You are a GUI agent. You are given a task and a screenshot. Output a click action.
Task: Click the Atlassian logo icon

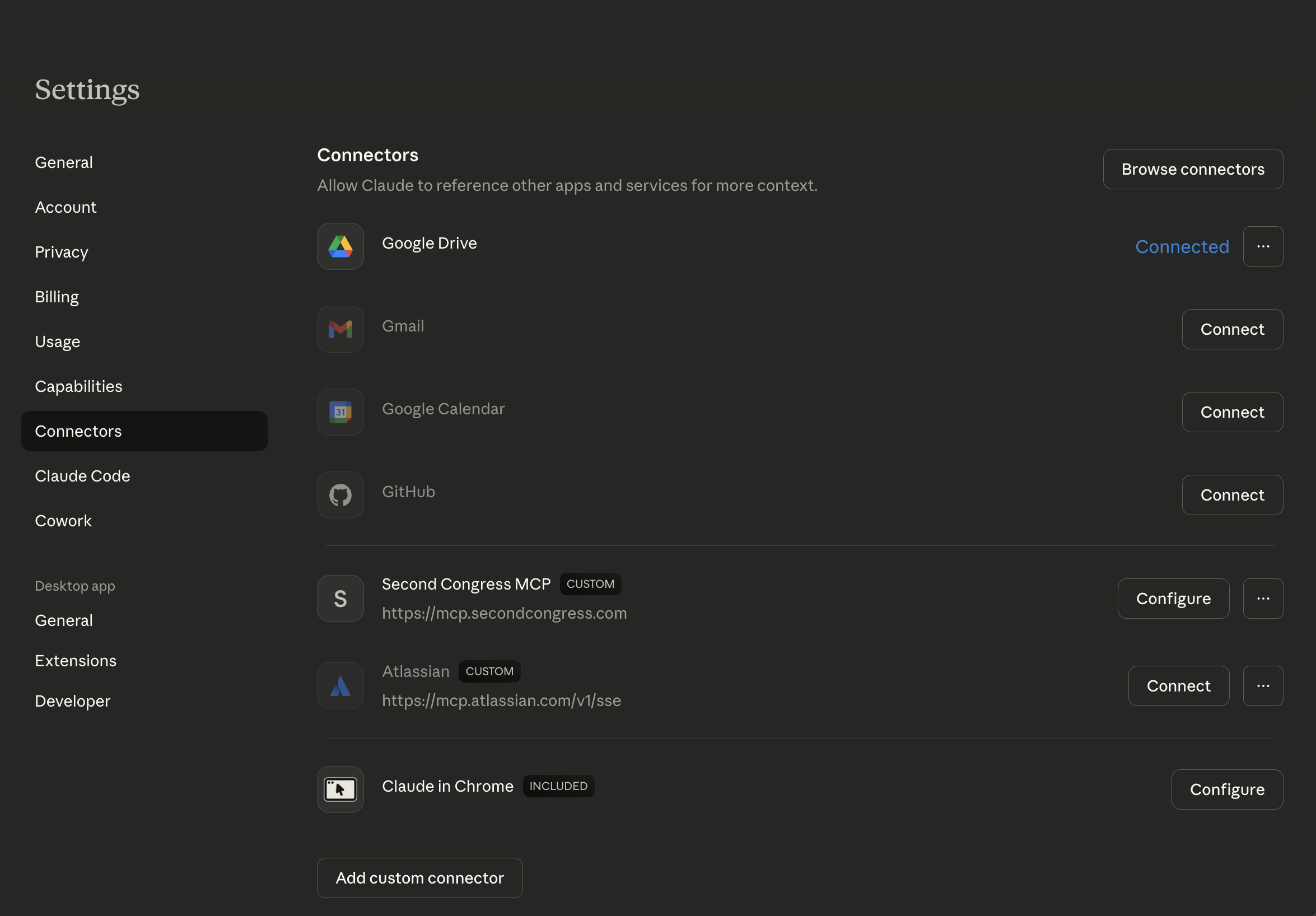click(x=340, y=685)
